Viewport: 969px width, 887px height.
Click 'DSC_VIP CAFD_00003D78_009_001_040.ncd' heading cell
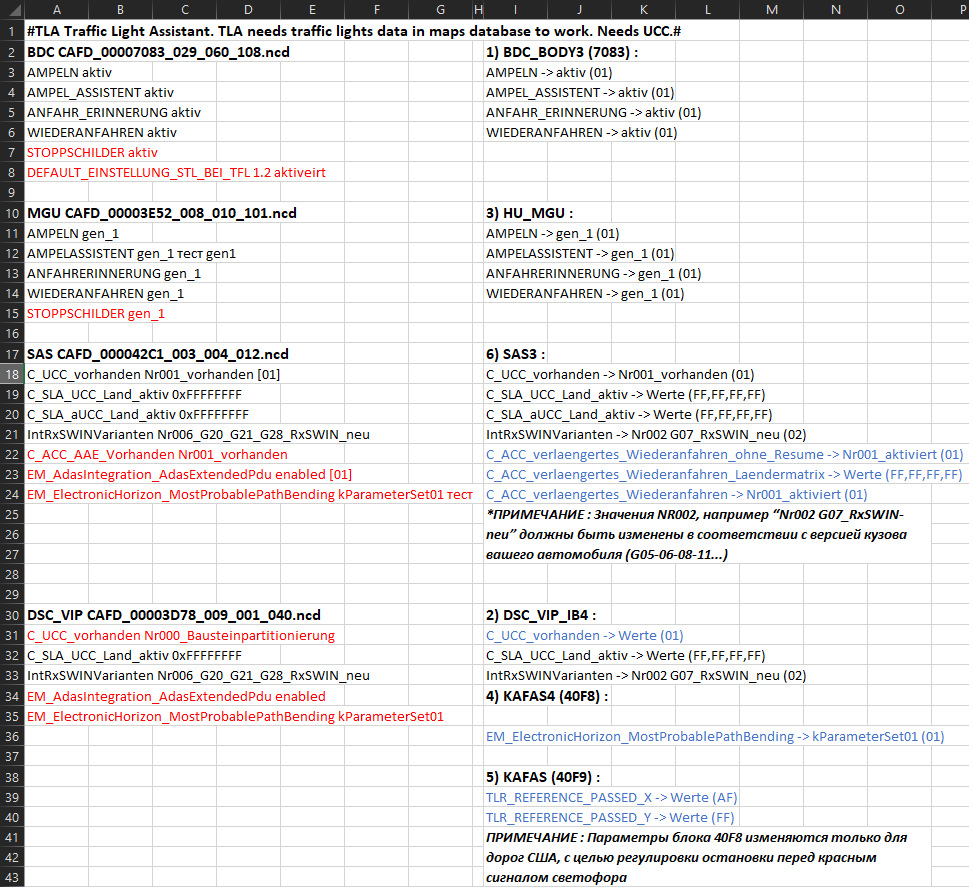[174, 615]
